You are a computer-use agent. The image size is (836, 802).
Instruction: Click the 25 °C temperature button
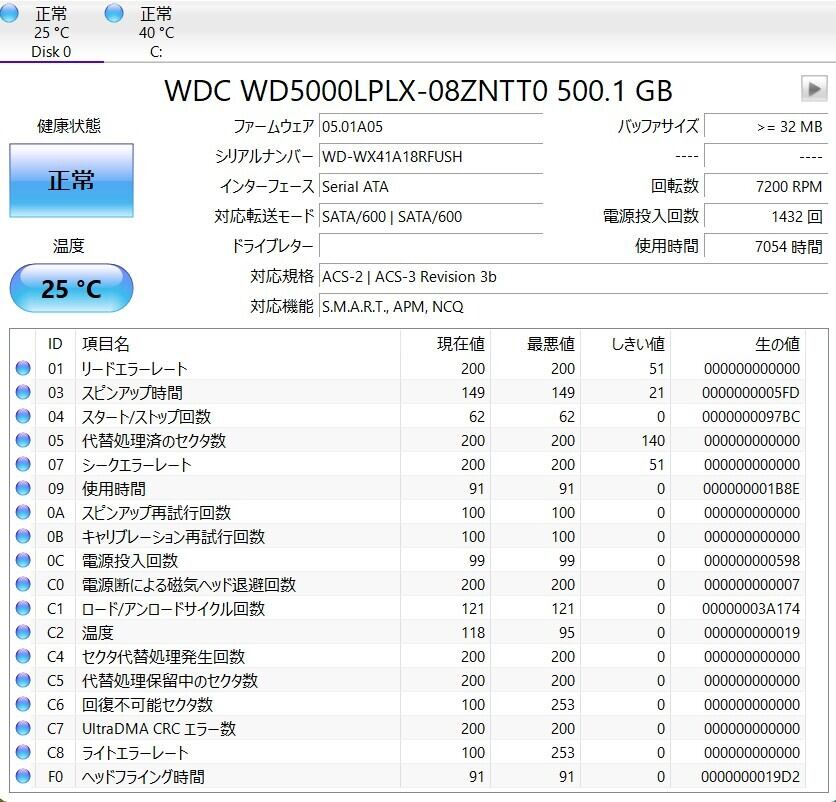71,289
